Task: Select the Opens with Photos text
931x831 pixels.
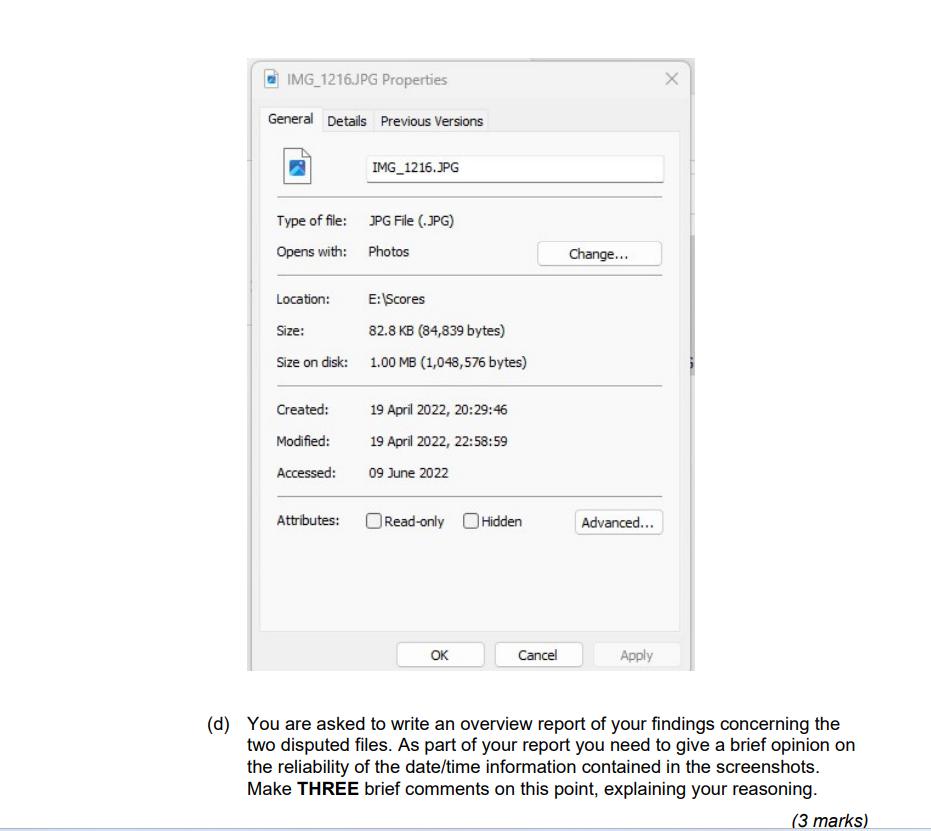Action: [389, 252]
